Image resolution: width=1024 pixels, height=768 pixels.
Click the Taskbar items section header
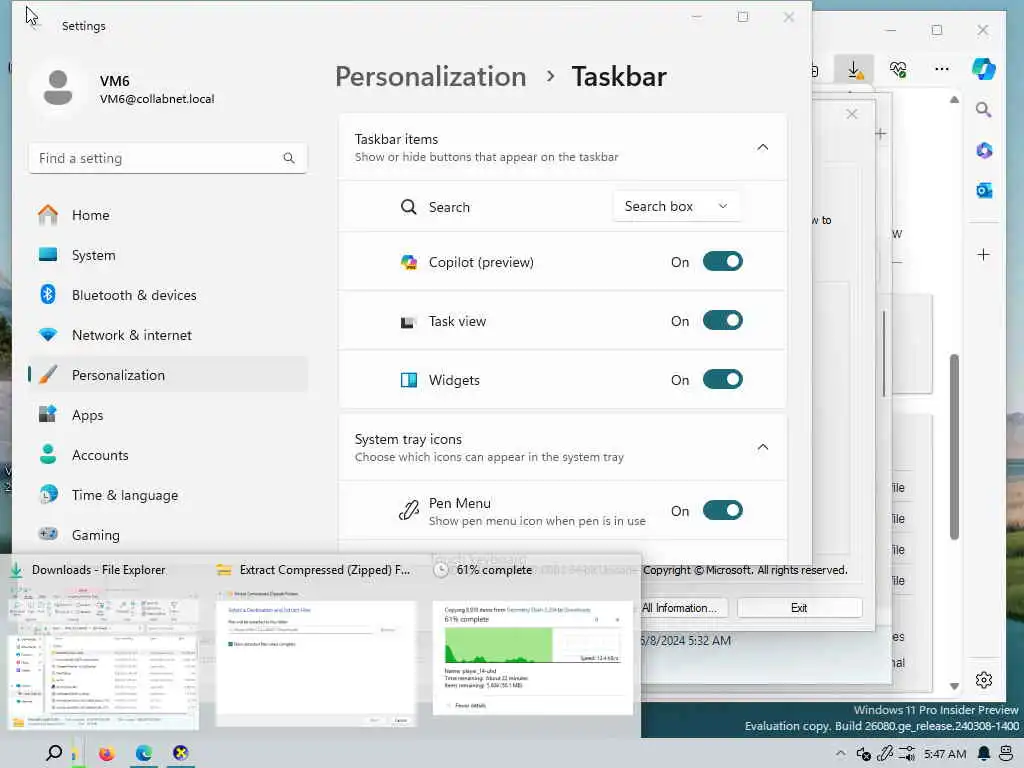click(x=562, y=148)
